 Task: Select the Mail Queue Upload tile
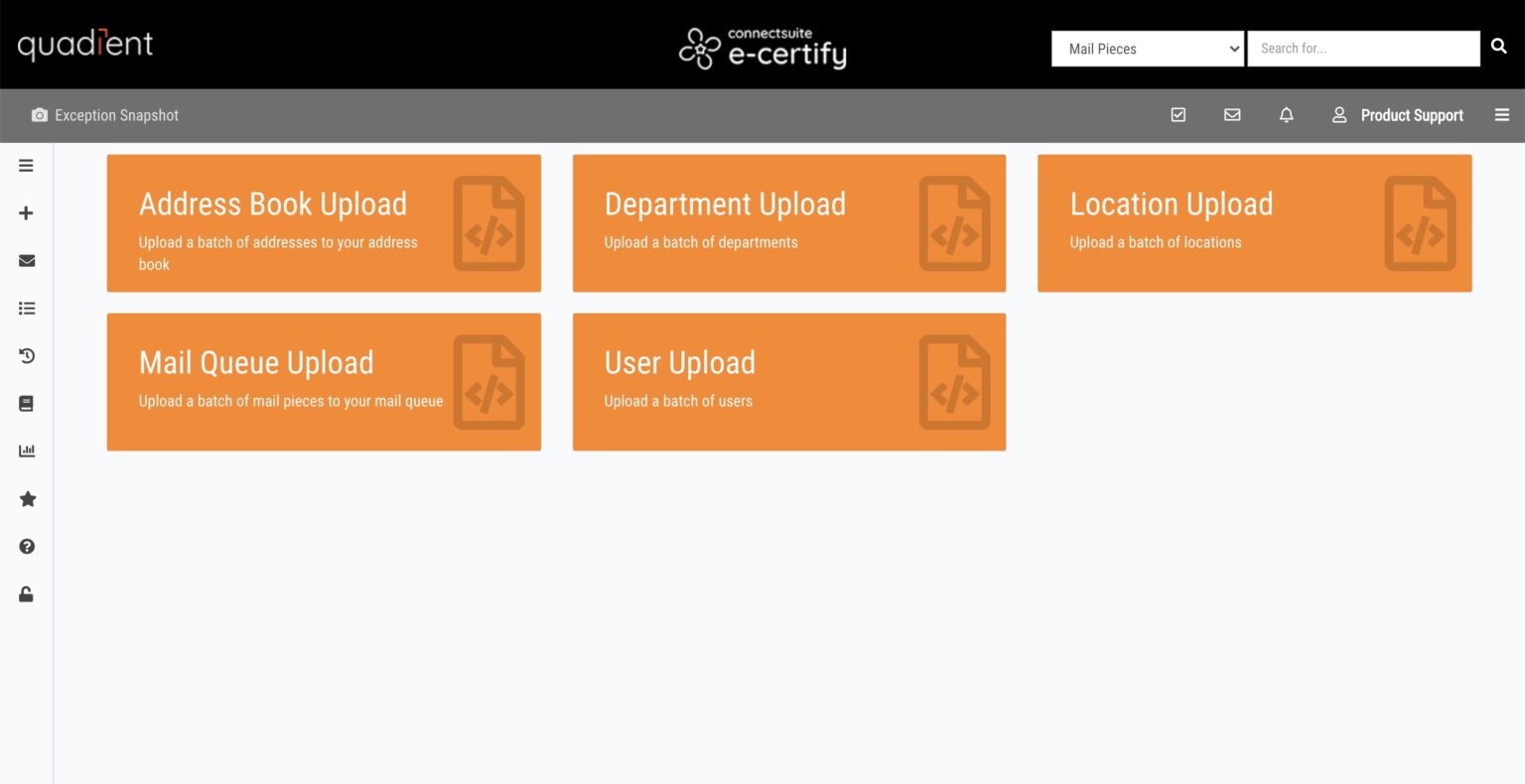pos(324,381)
